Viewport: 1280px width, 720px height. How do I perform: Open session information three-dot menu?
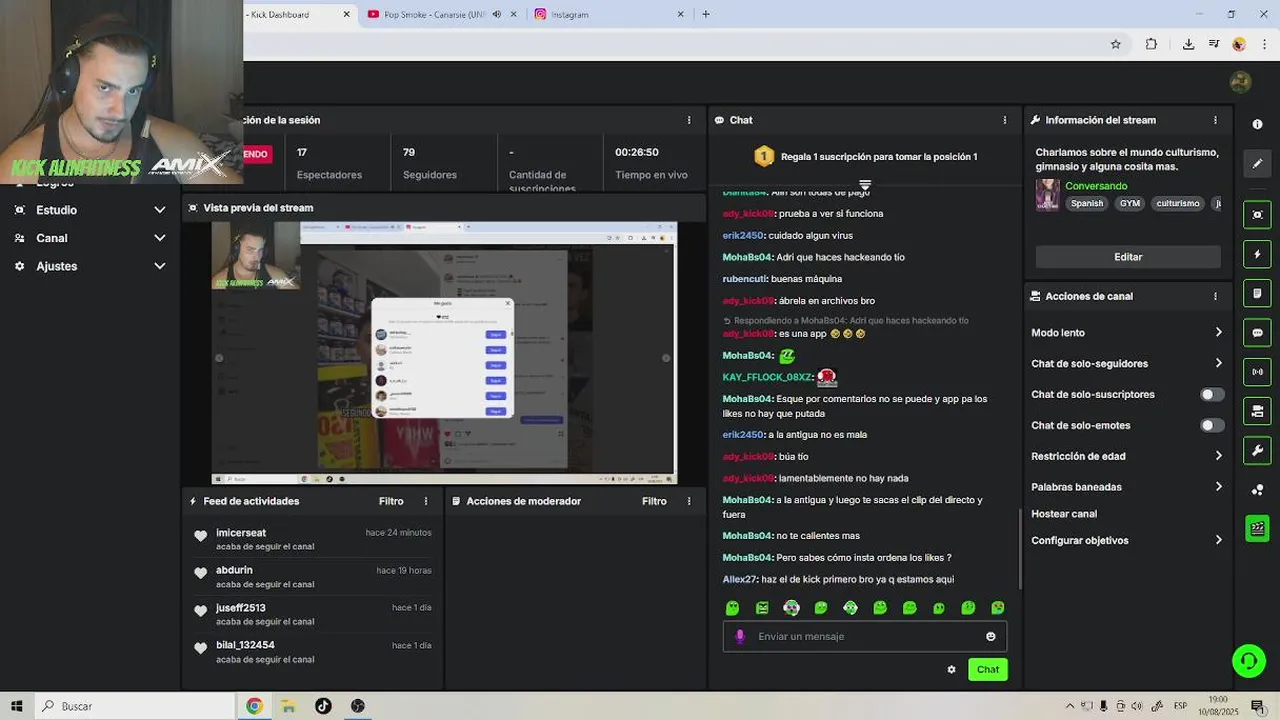click(688, 120)
